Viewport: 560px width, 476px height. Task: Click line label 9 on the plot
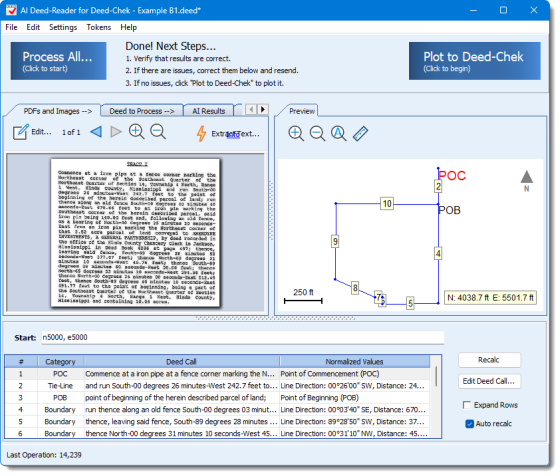(x=335, y=242)
